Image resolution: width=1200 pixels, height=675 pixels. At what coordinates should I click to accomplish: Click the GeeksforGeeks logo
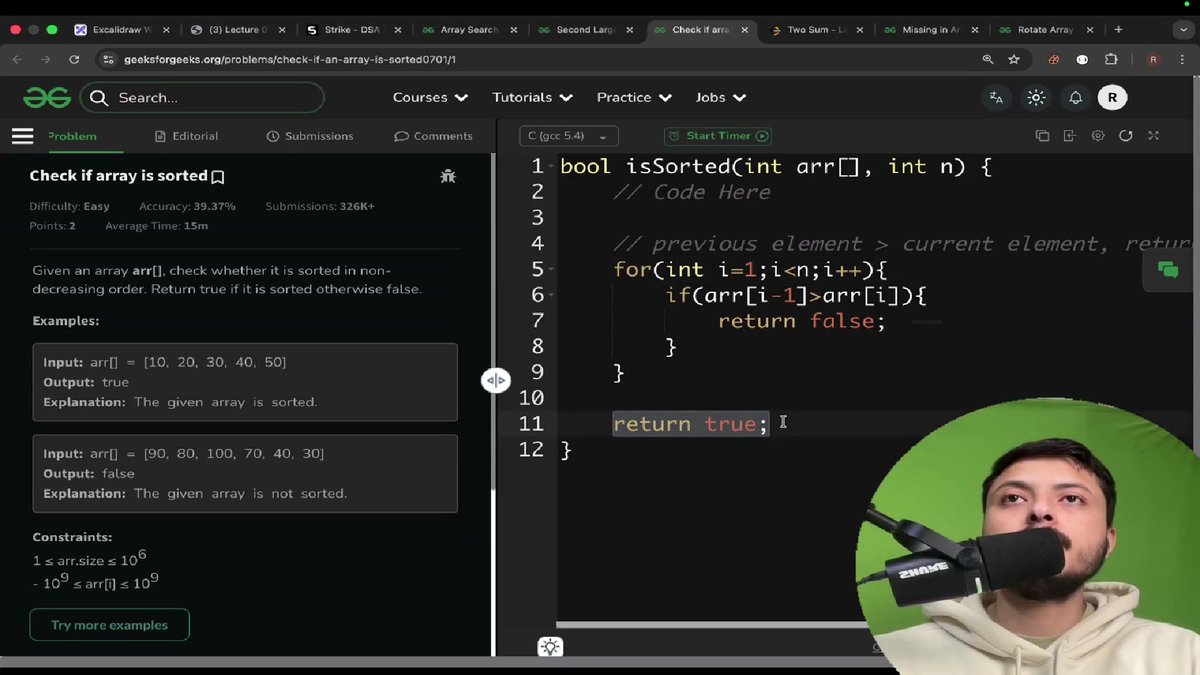coord(47,97)
